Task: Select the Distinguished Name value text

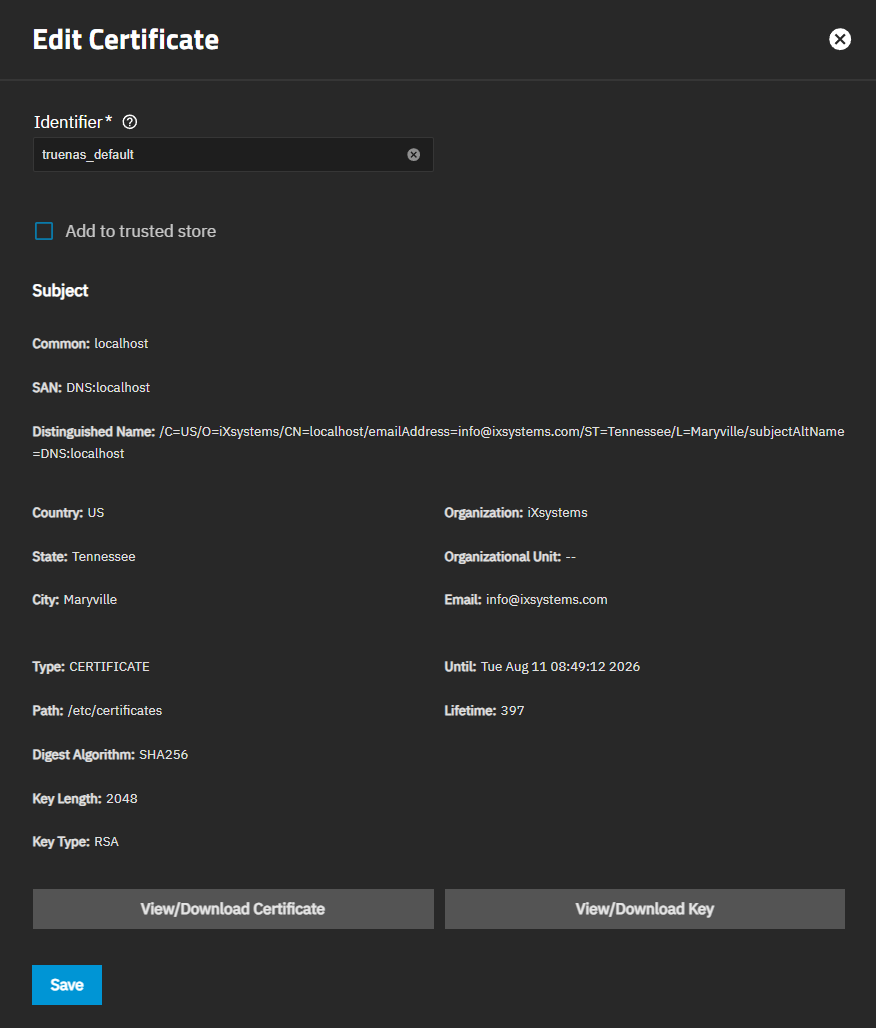Action: [x=500, y=432]
